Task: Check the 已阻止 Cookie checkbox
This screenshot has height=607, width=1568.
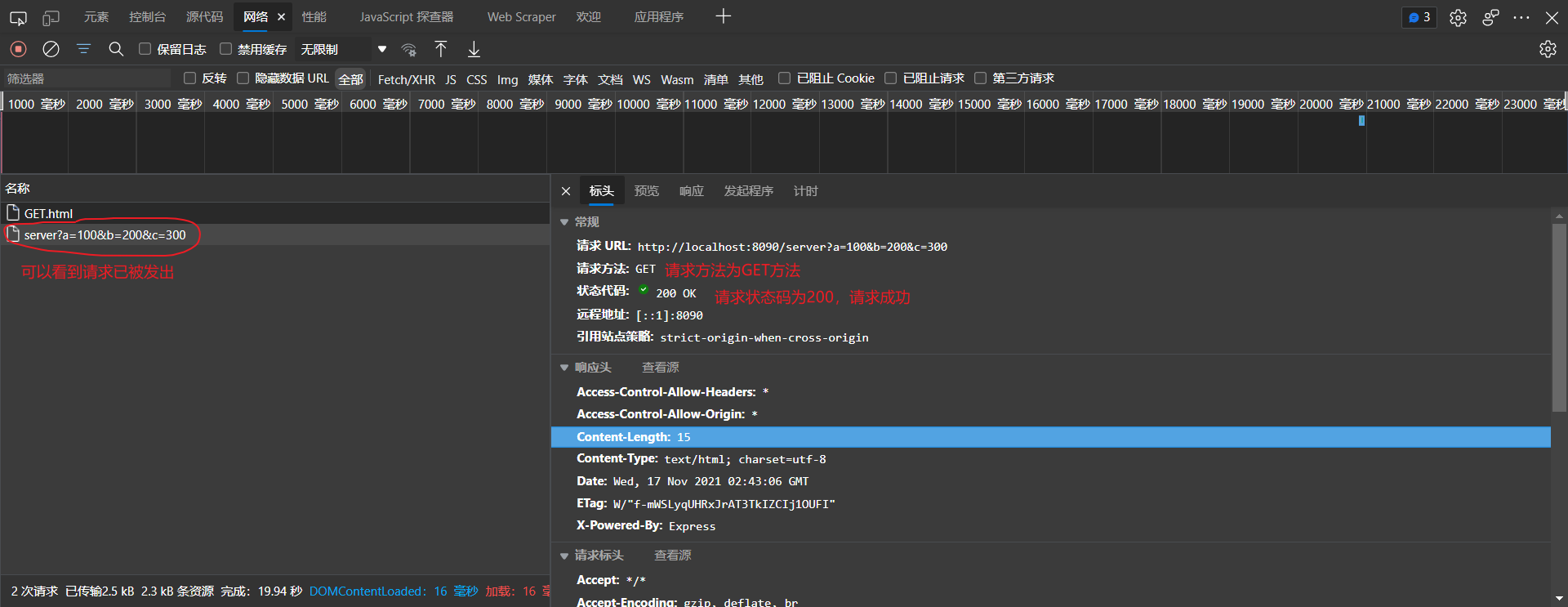Action: click(x=784, y=78)
